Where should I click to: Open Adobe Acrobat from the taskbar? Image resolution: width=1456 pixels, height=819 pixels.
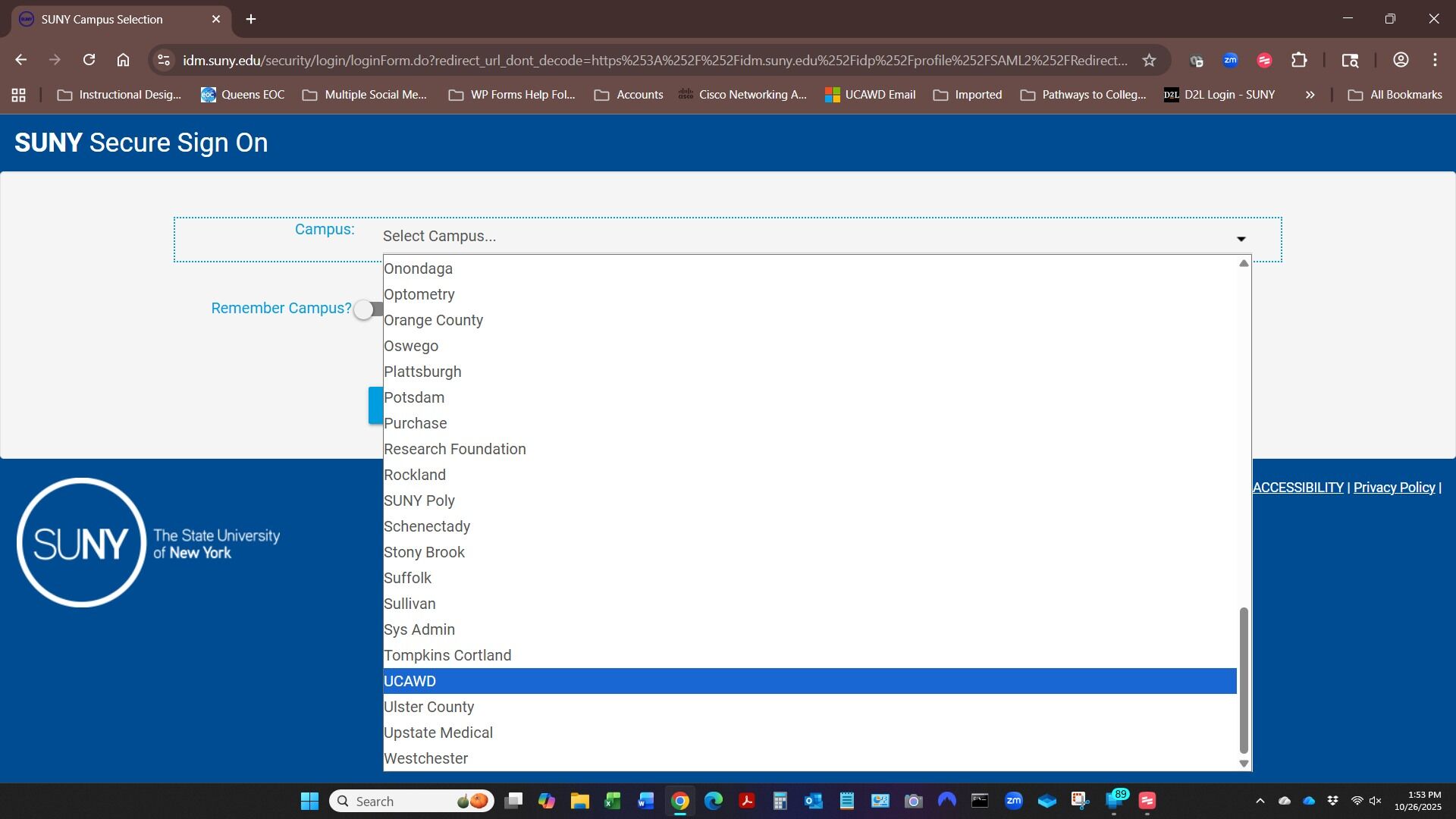click(x=746, y=801)
